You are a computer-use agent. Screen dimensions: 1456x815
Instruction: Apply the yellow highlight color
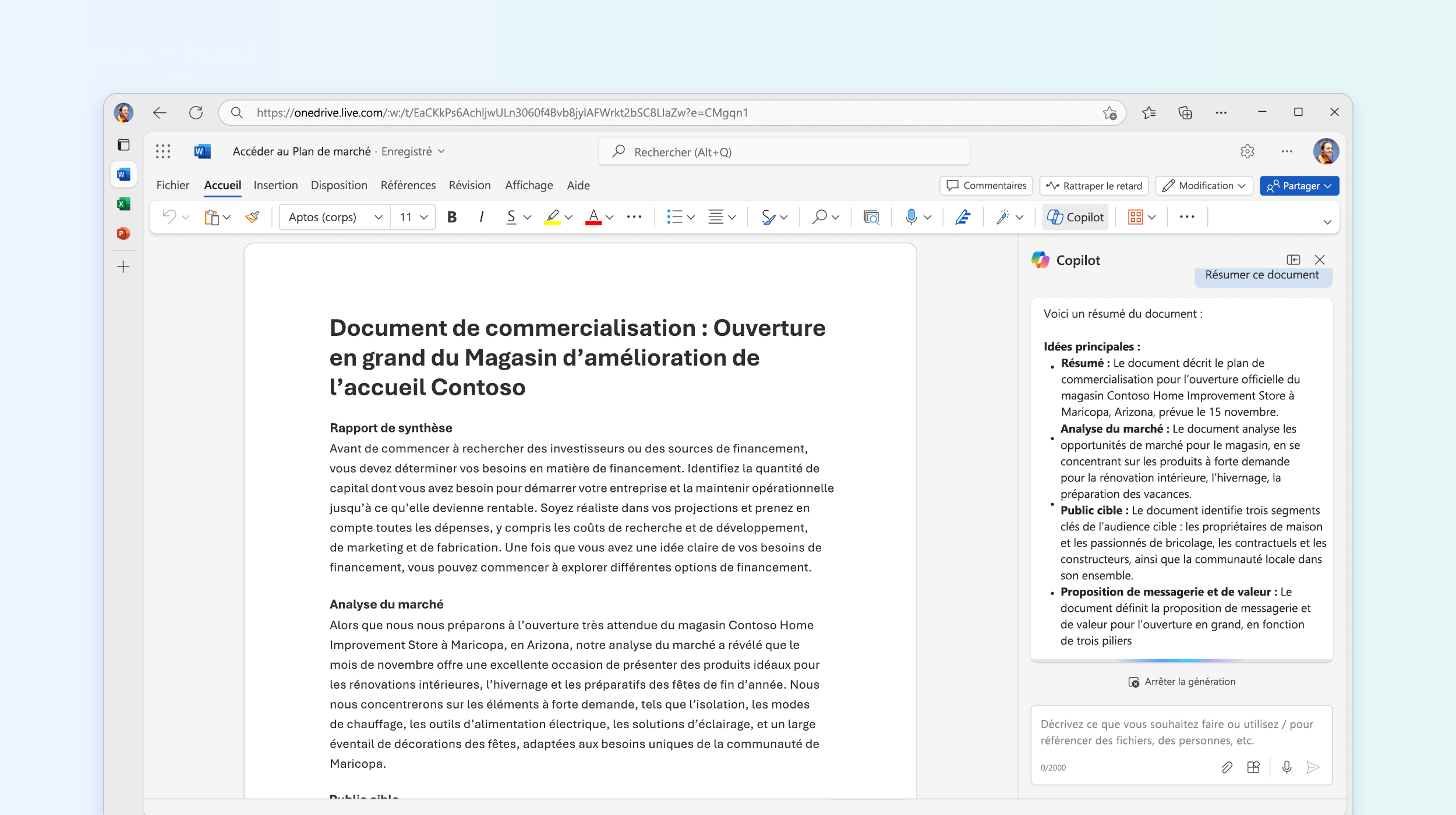tap(552, 217)
